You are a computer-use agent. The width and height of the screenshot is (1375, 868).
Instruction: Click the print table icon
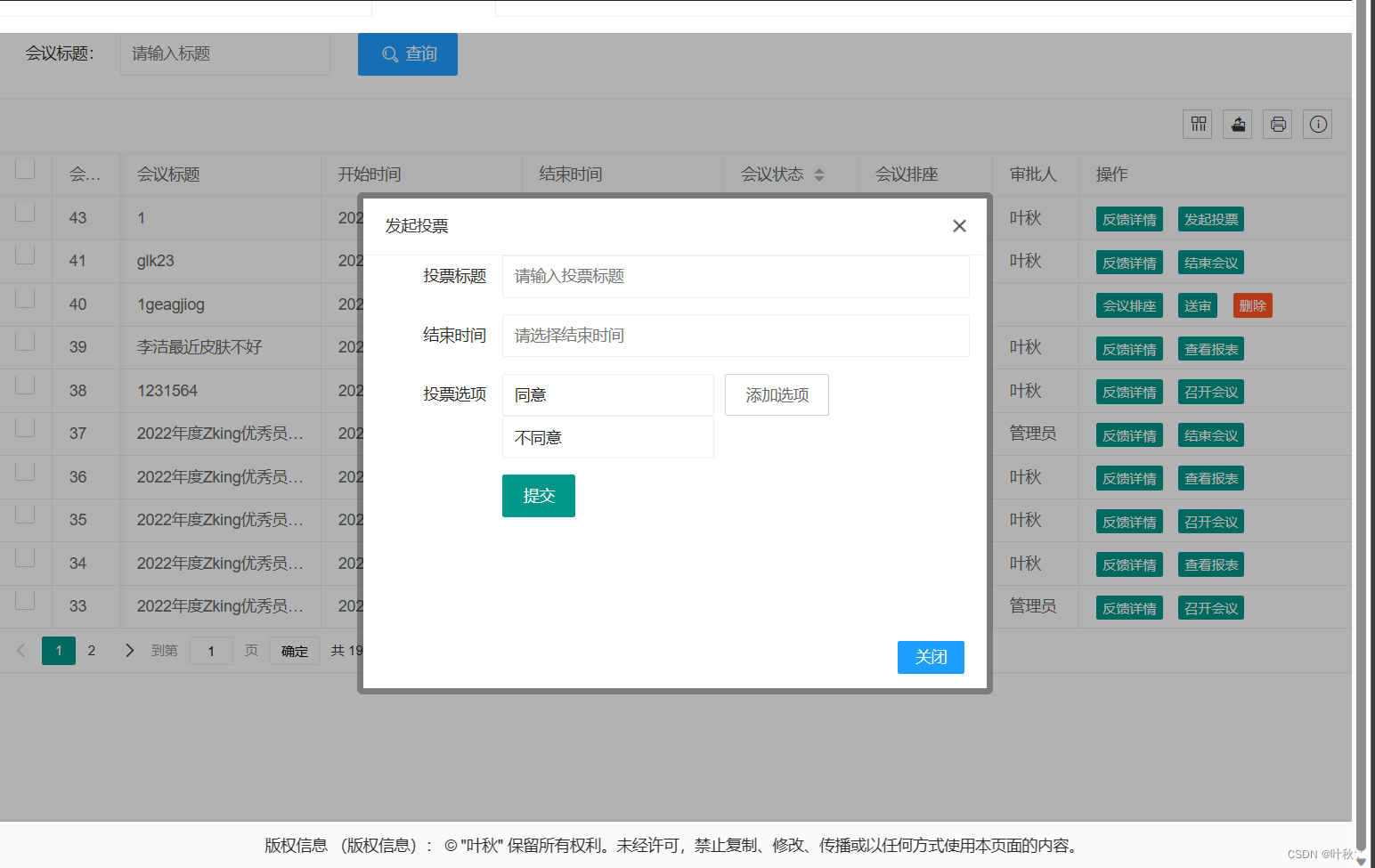(x=1278, y=124)
